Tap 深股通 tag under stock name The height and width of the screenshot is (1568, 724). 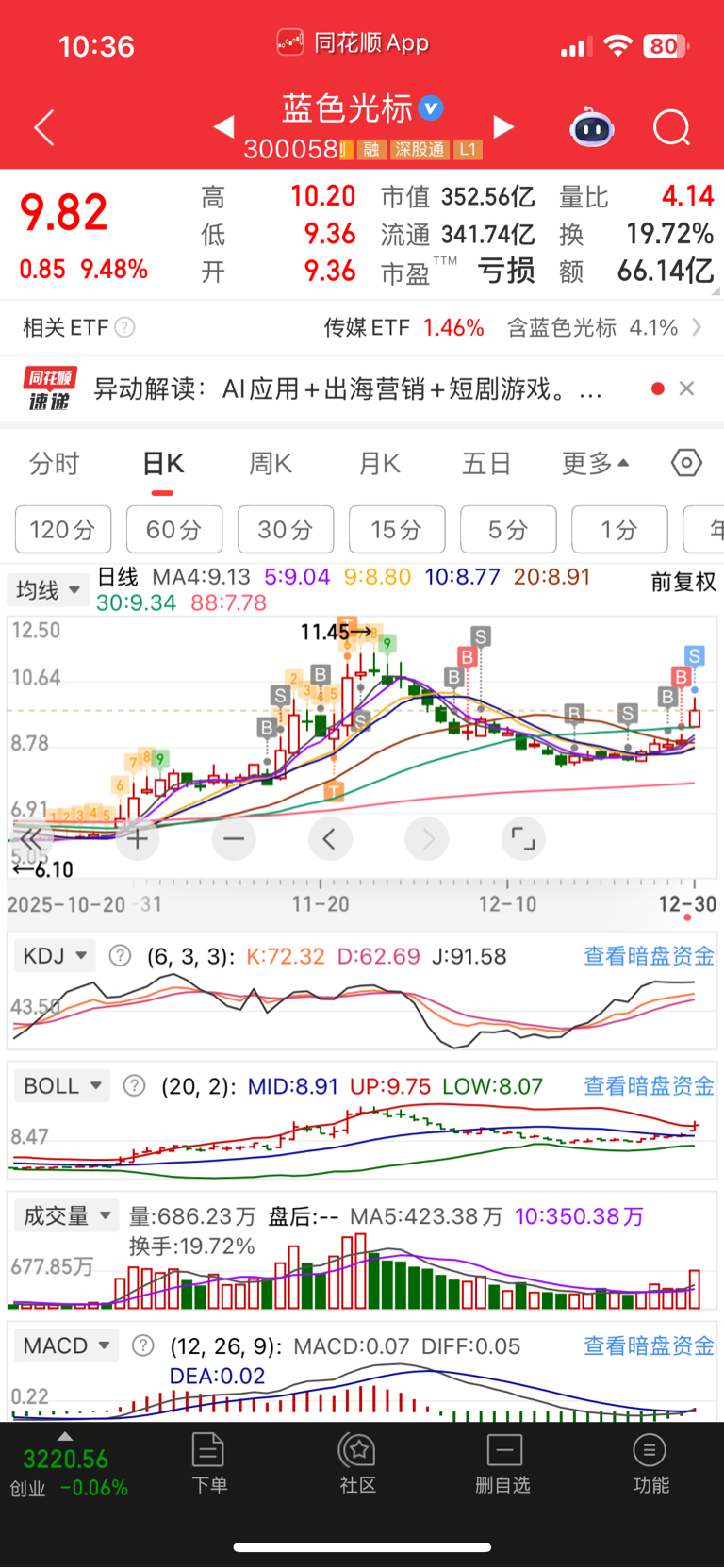(420, 149)
